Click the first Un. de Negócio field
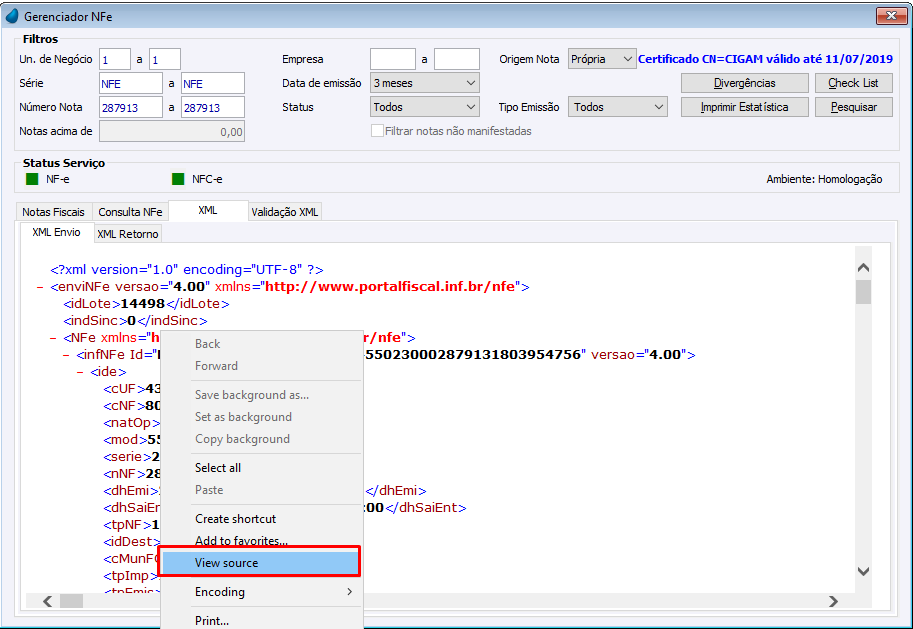This screenshot has height=629, width=913. [115, 59]
